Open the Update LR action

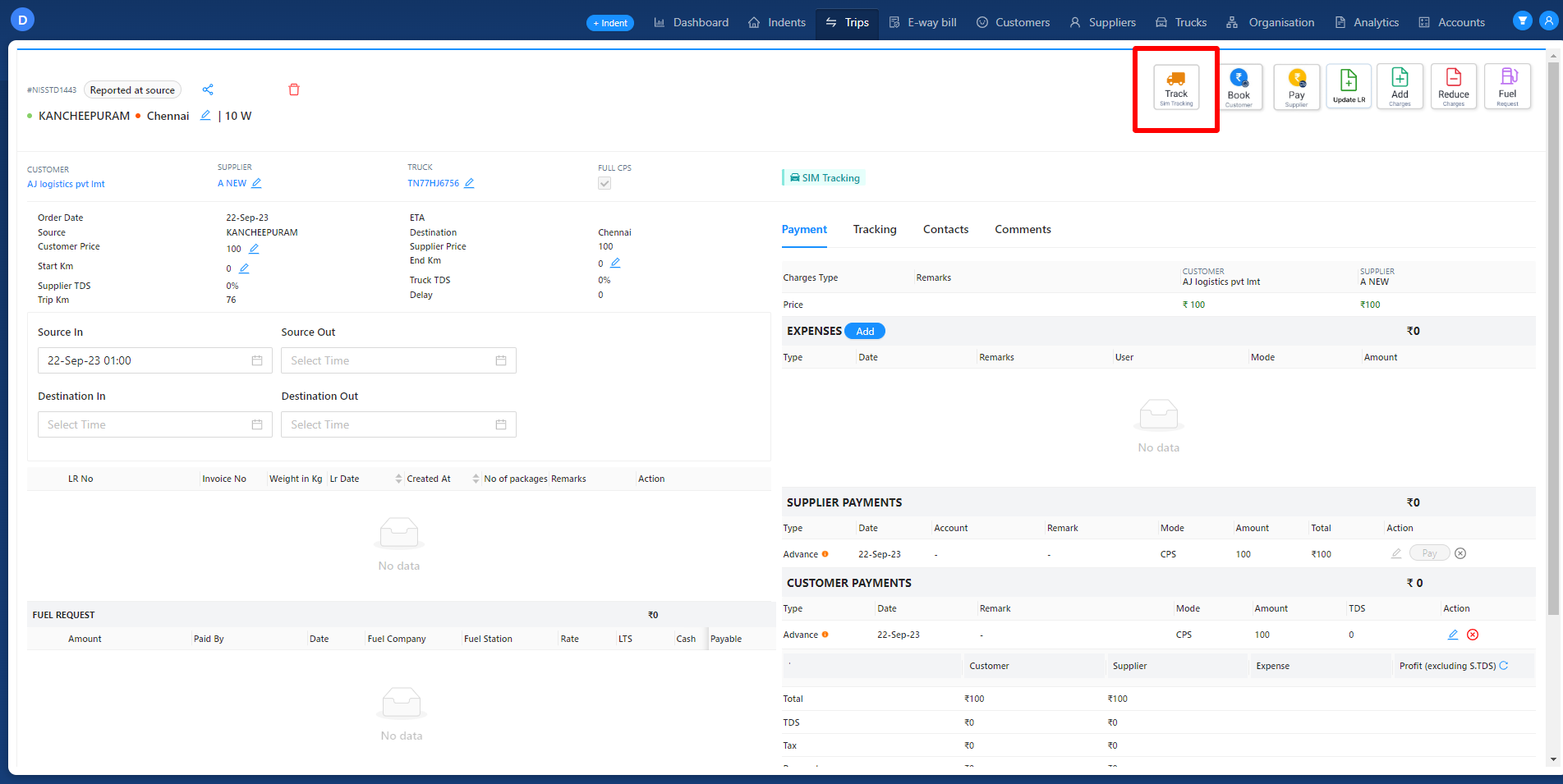[x=1349, y=87]
